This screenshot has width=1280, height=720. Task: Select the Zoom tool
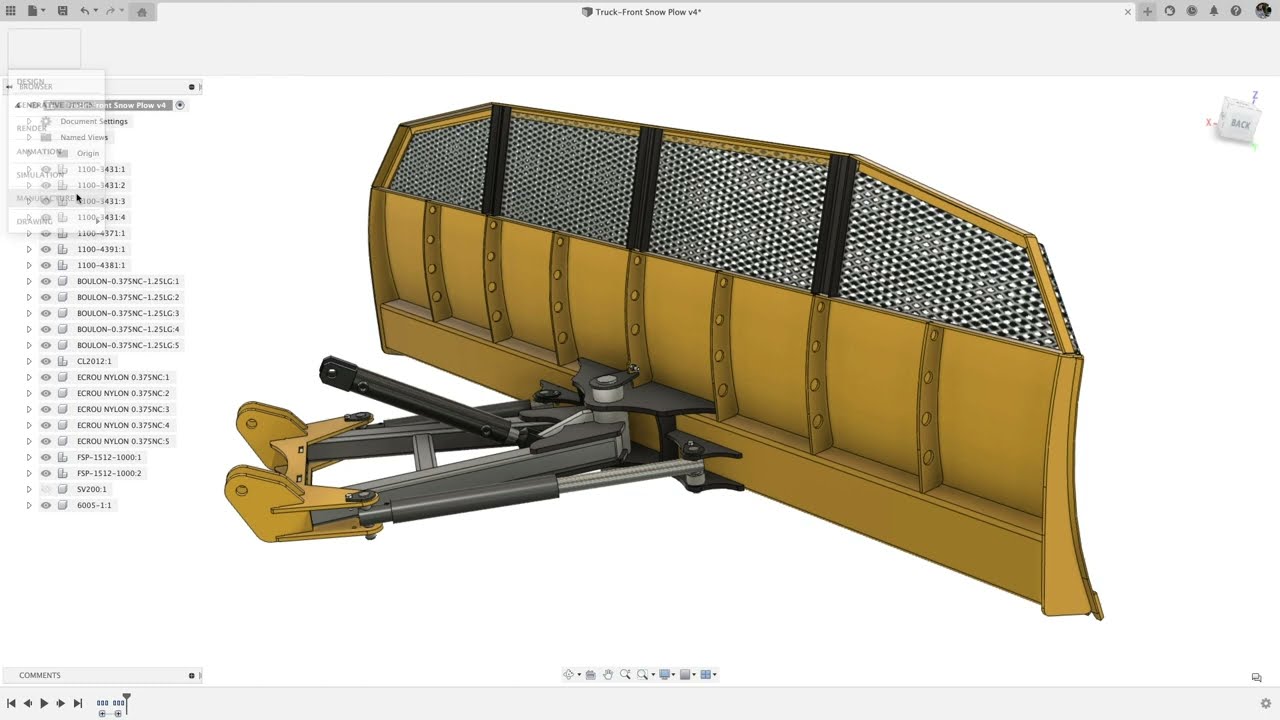[625, 675]
